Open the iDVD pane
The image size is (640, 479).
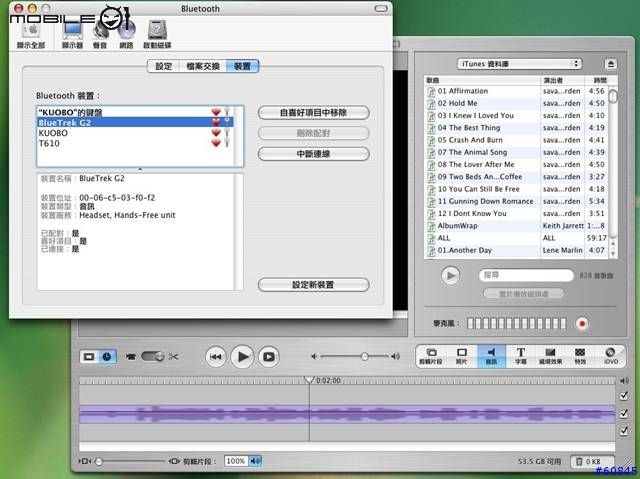611,356
